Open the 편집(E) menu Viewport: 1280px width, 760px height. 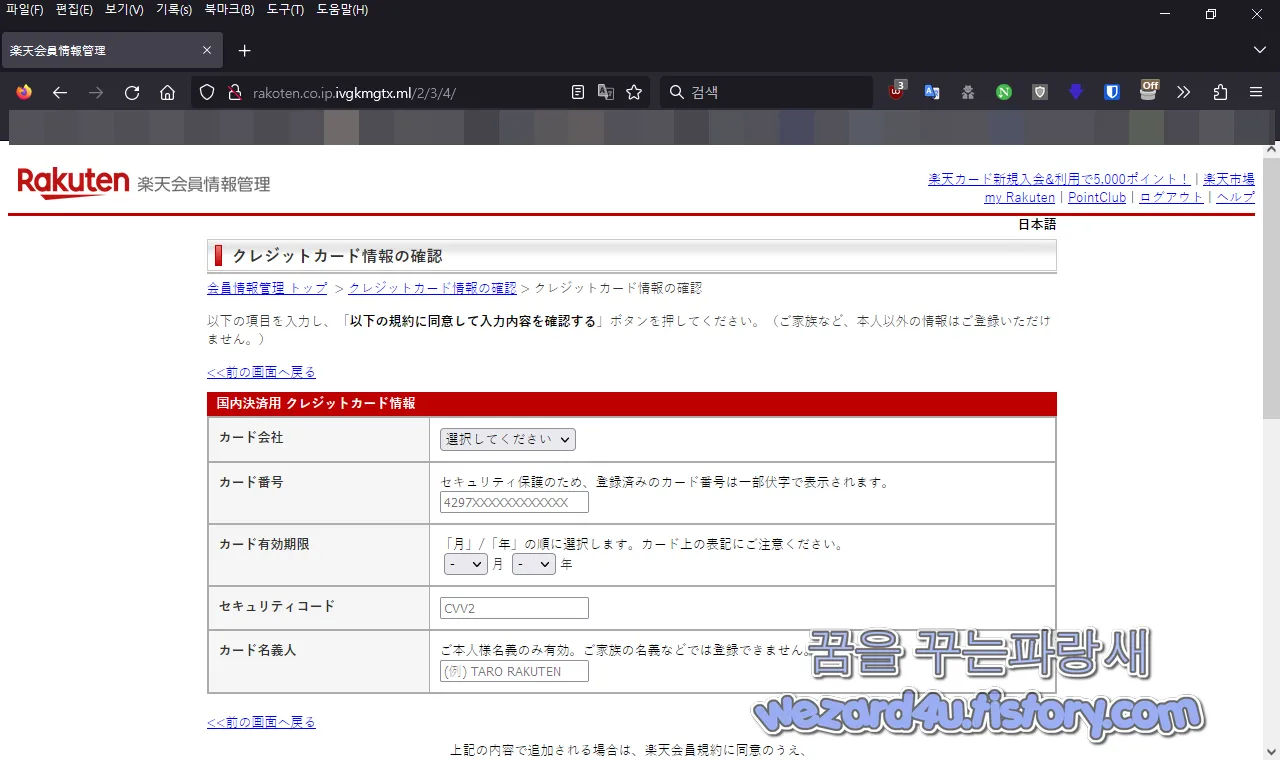click(x=75, y=10)
